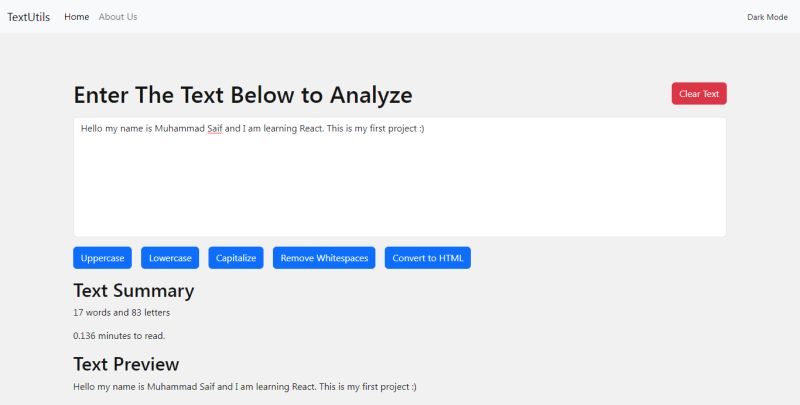Toggle Dark Mode in the navbar
This screenshot has width=800, height=405.
(767, 17)
